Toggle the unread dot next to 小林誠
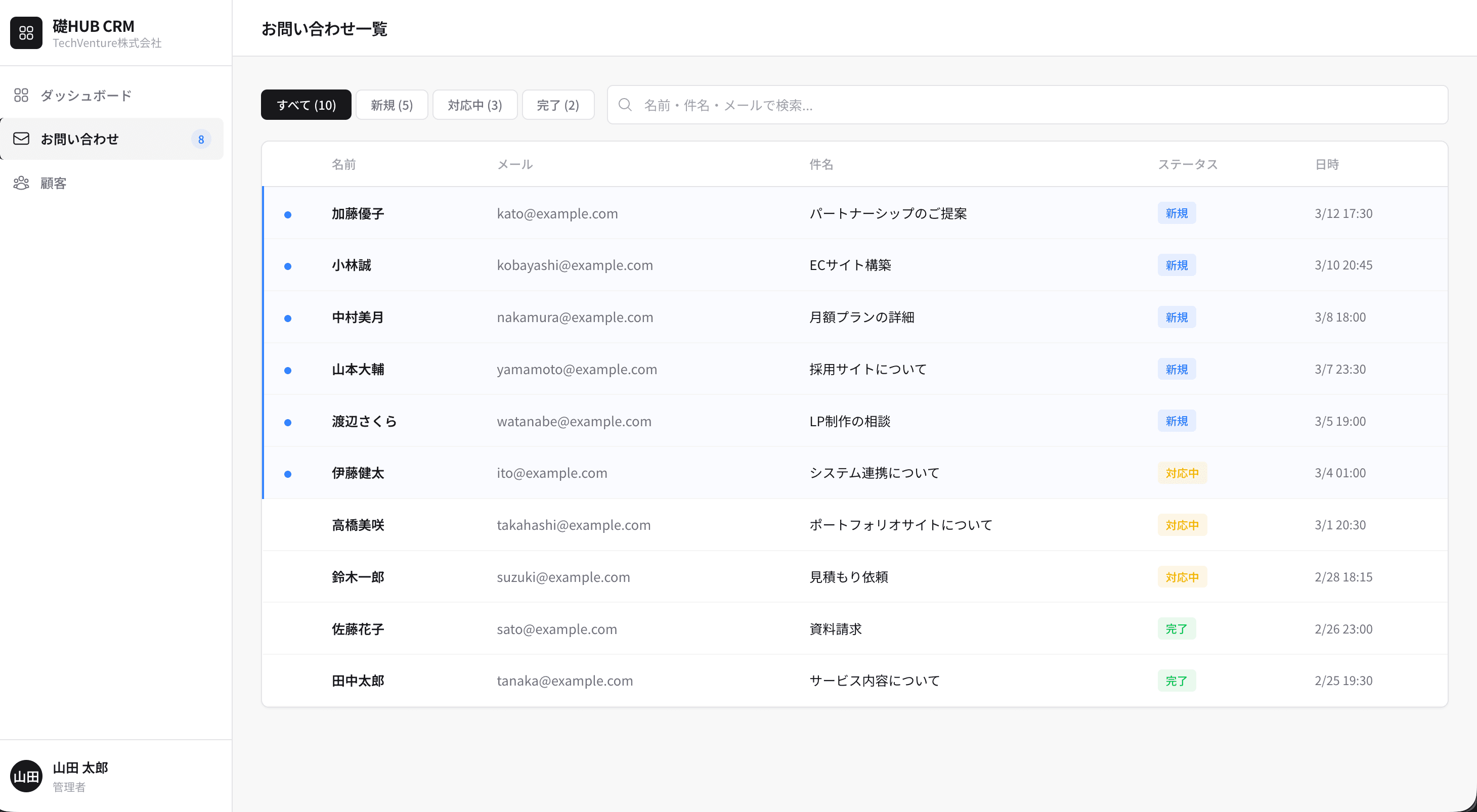Image resolution: width=1477 pixels, height=812 pixels. click(288, 266)
